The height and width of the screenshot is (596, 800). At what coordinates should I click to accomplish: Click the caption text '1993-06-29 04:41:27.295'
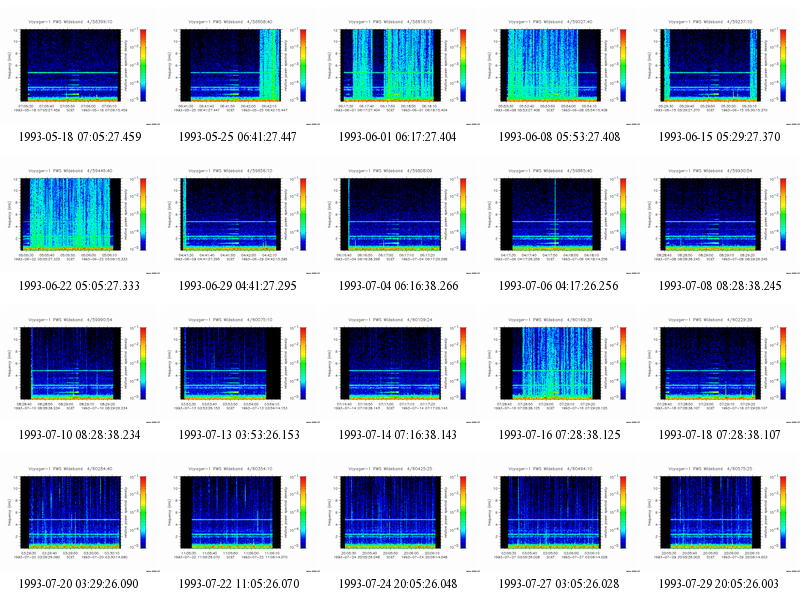click(237, 286)
